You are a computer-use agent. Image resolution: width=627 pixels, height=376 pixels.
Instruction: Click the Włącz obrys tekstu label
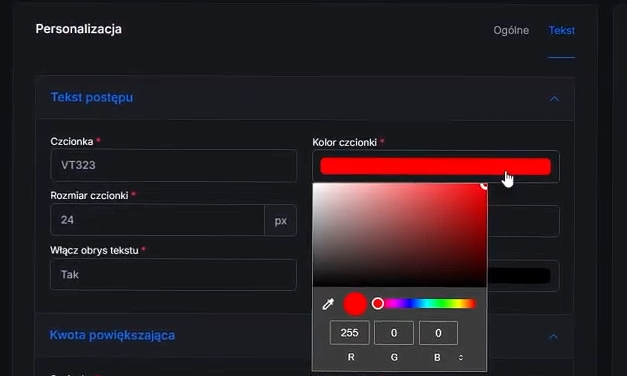click(x=94, y=250)
